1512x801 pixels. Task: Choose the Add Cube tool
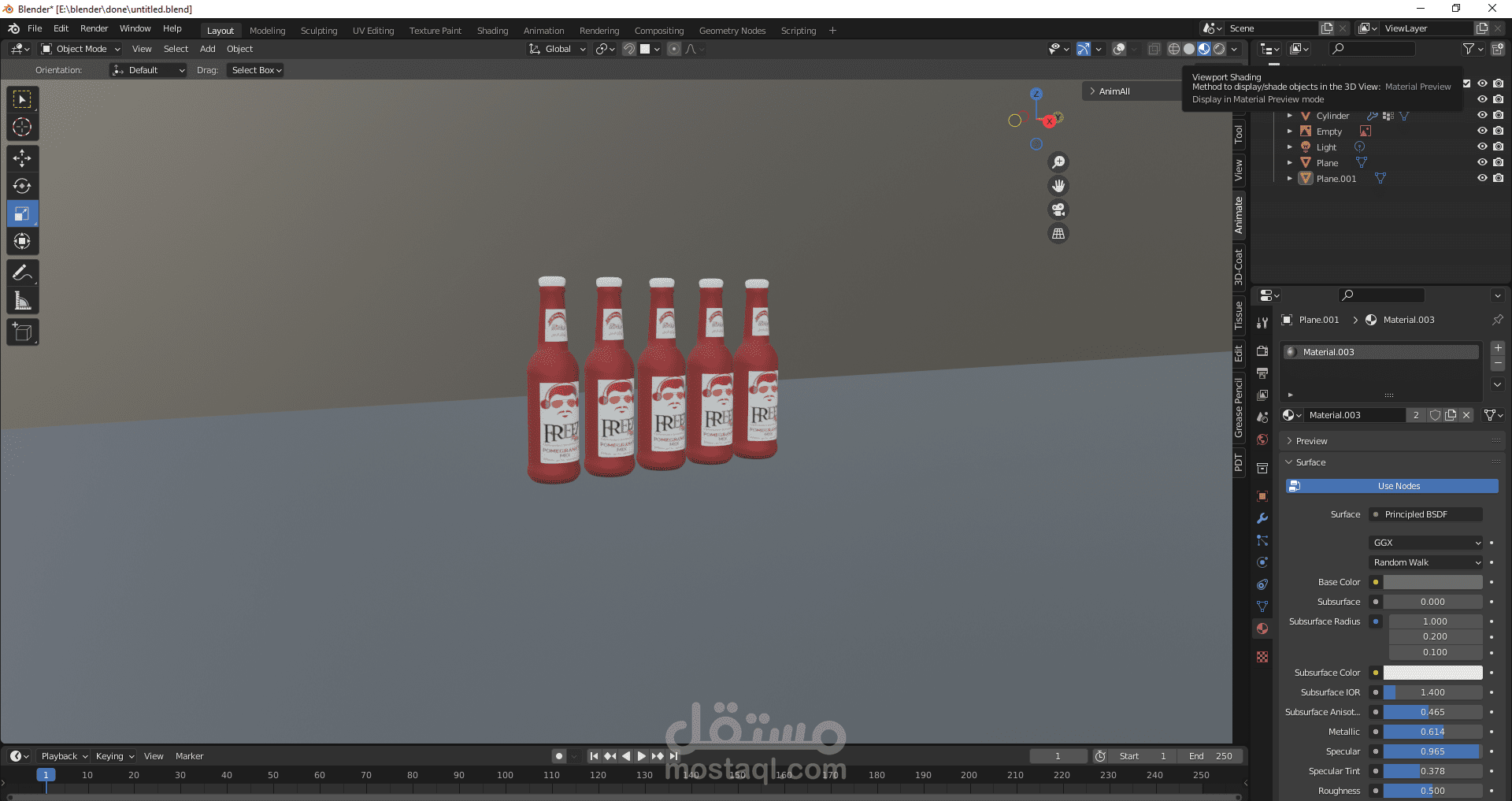(22, 332)
